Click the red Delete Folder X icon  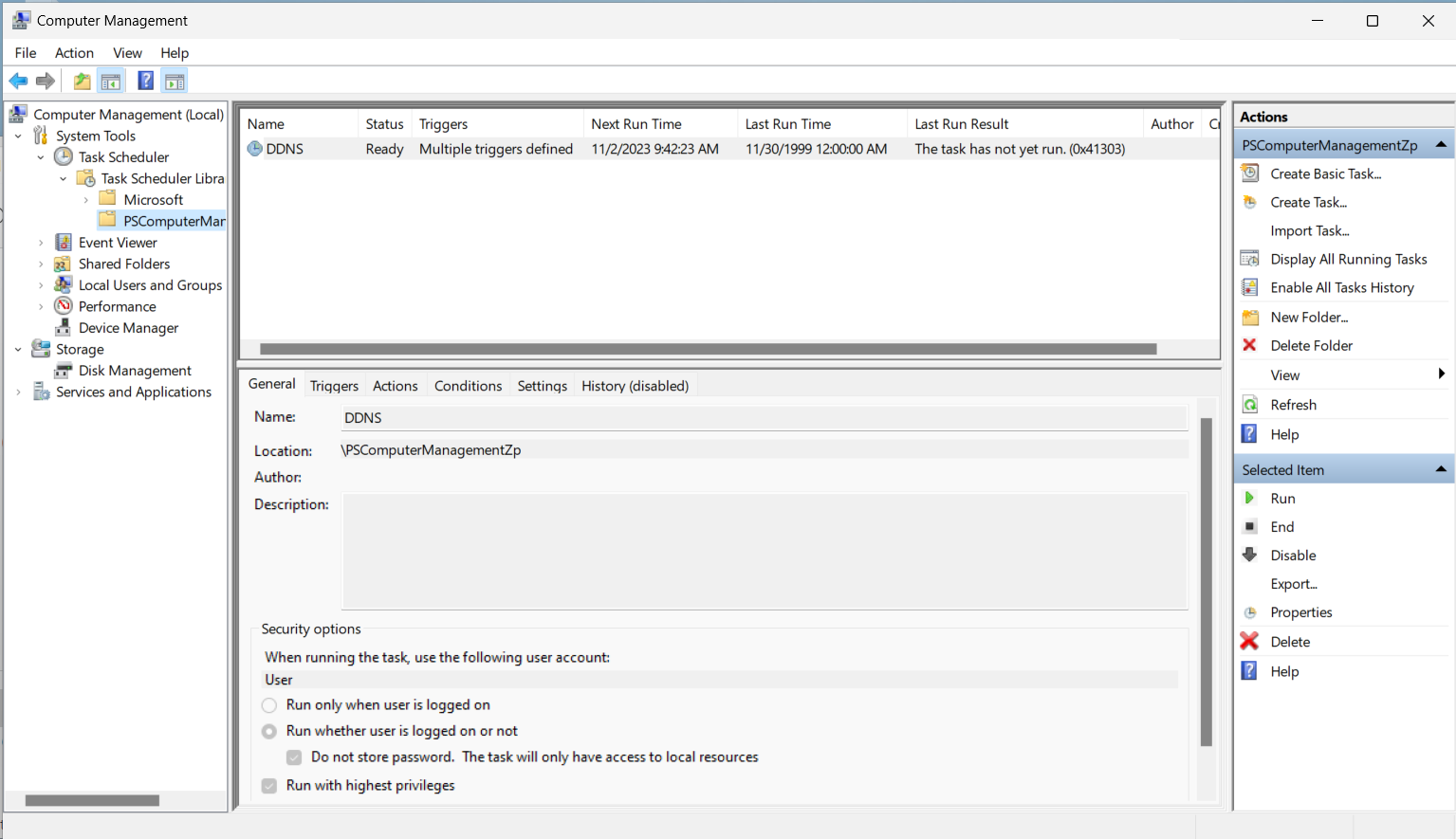[1249, 345]
